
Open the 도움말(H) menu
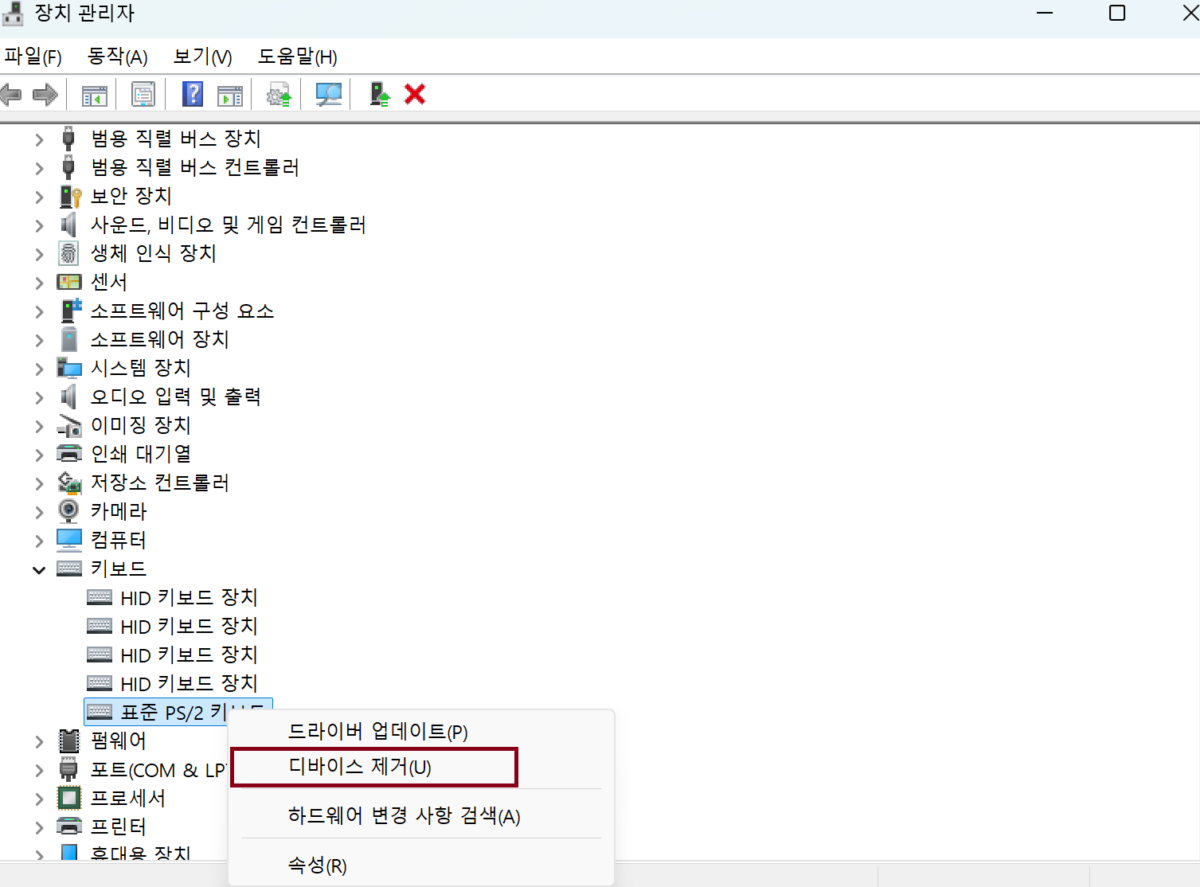[x=297, y=56]
